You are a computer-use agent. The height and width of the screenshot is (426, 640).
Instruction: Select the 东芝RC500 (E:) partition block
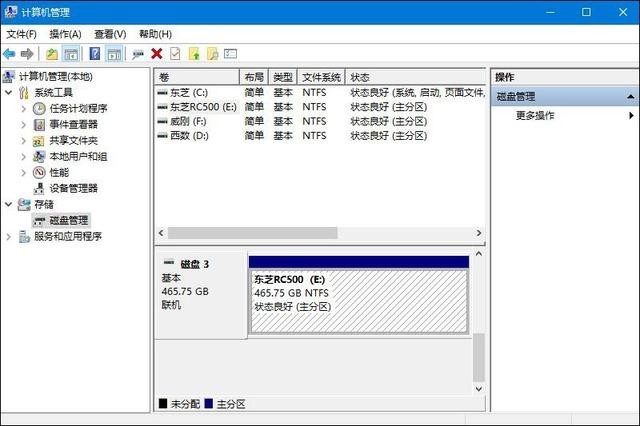tap(359, 302)
